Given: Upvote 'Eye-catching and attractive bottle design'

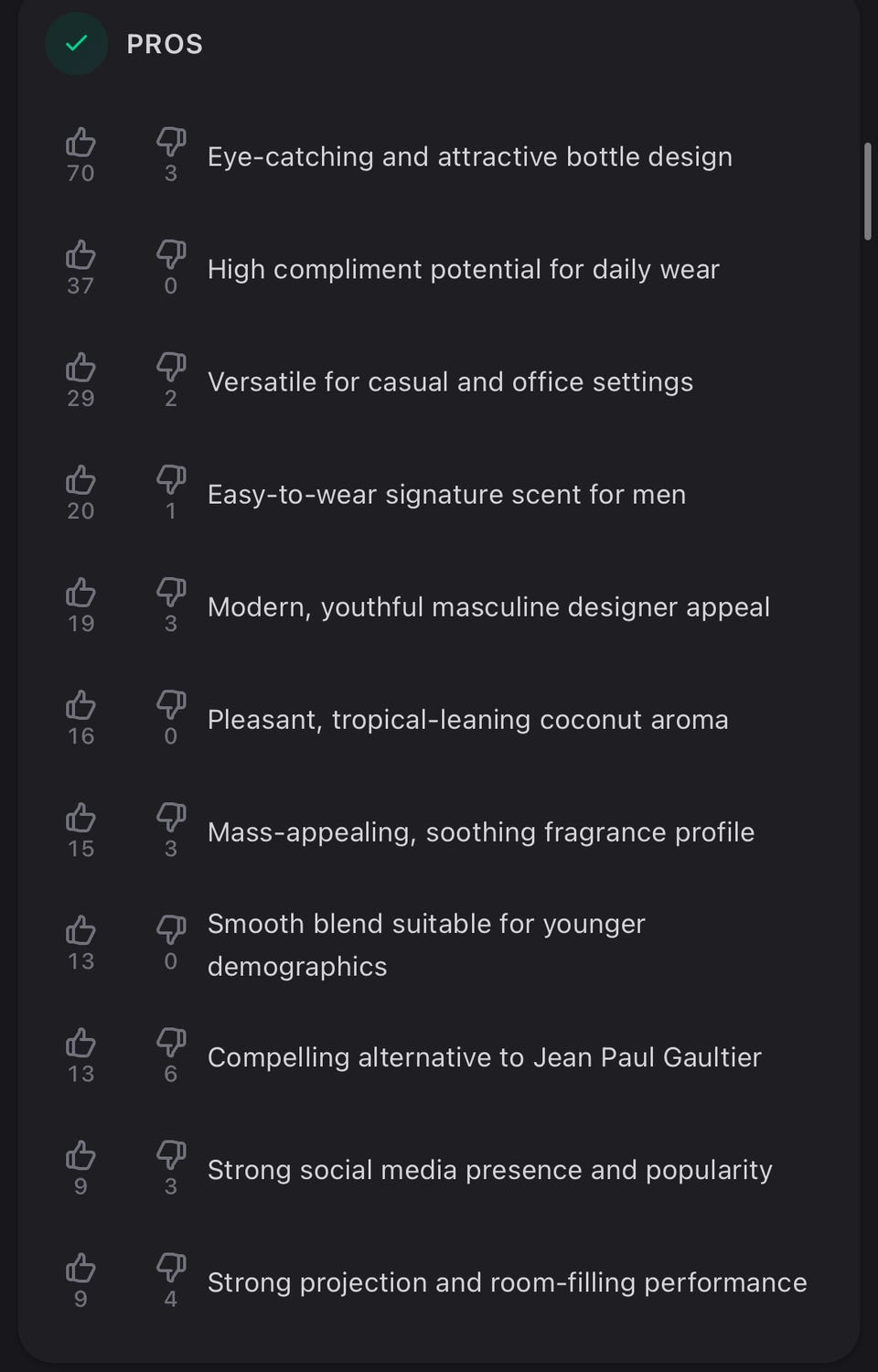Looking at the screenshot, I should coord(80,143).
